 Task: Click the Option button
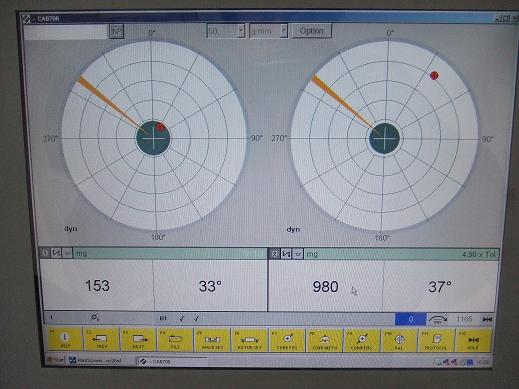pos(312,31)
